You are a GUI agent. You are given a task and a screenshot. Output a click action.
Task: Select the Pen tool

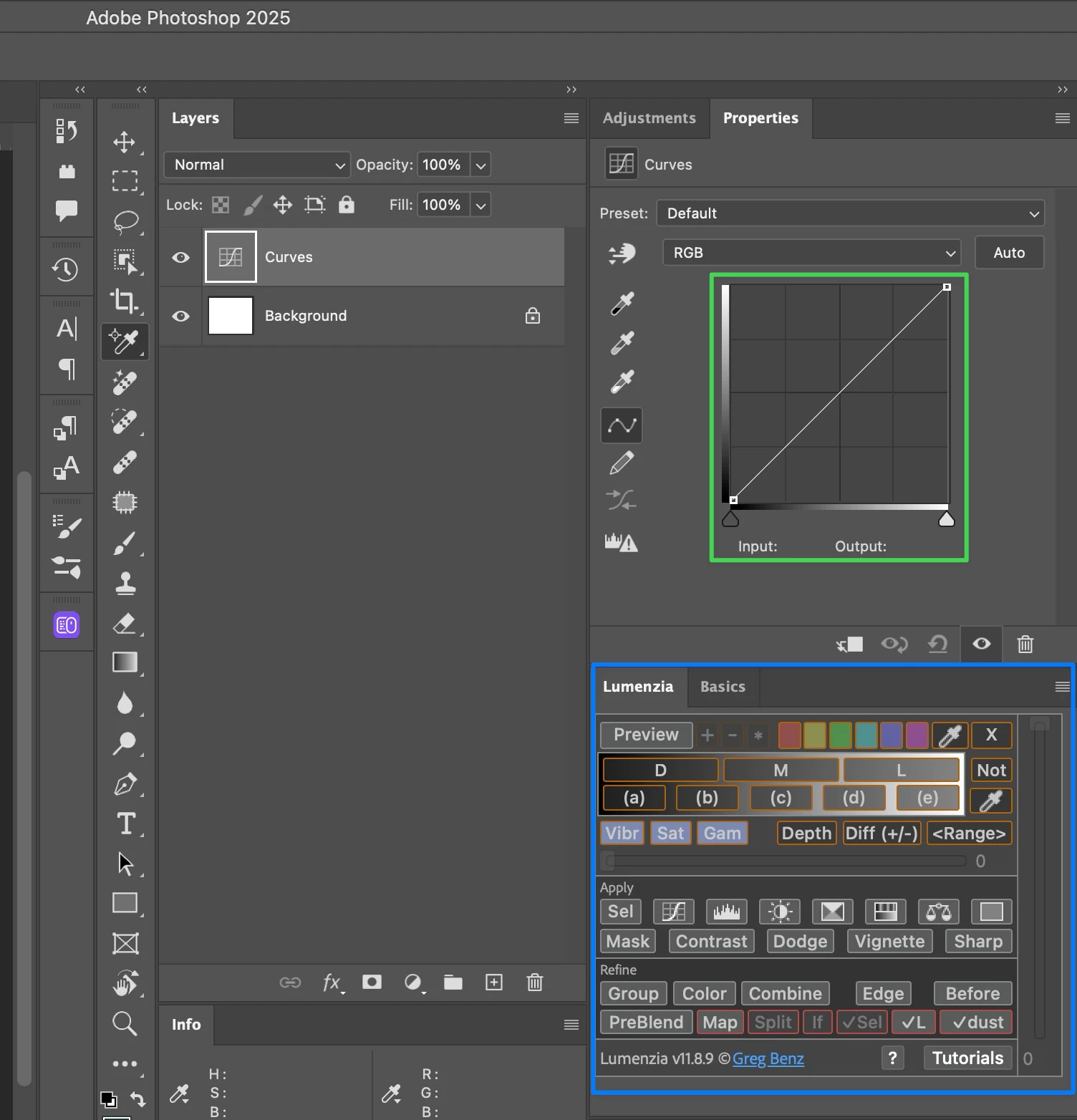(125, 784)
